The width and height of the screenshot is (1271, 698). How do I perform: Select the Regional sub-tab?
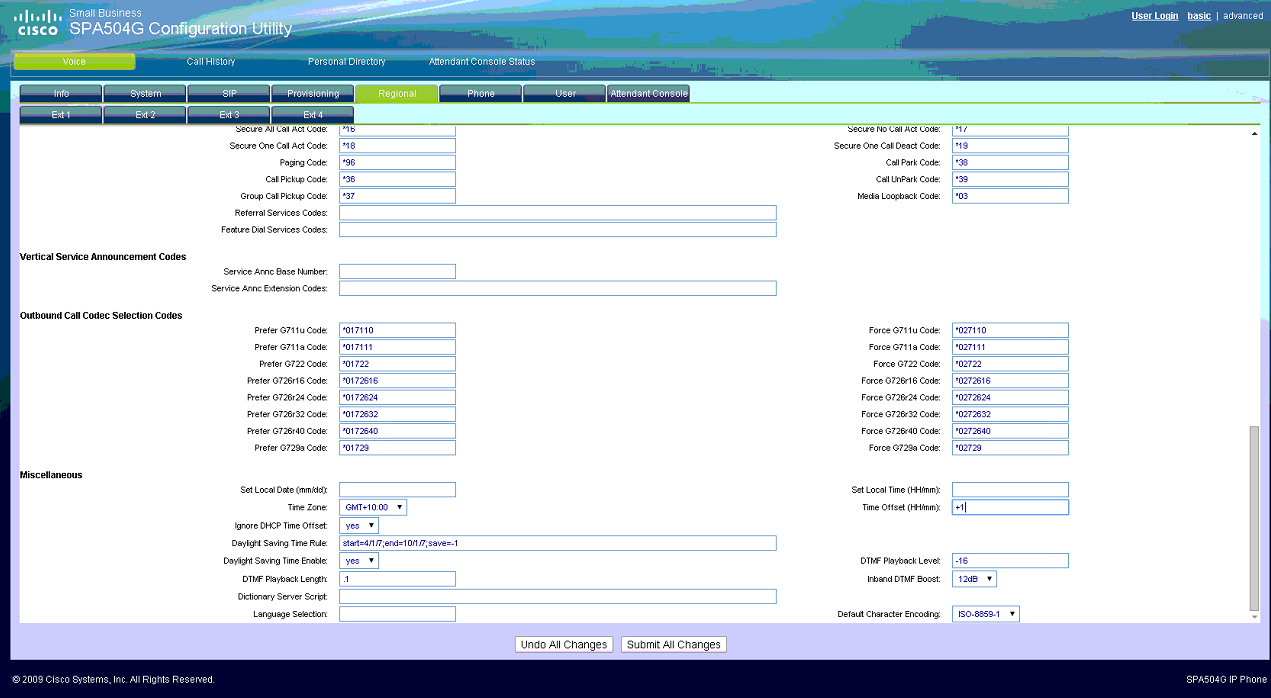[x=397, y=94]
